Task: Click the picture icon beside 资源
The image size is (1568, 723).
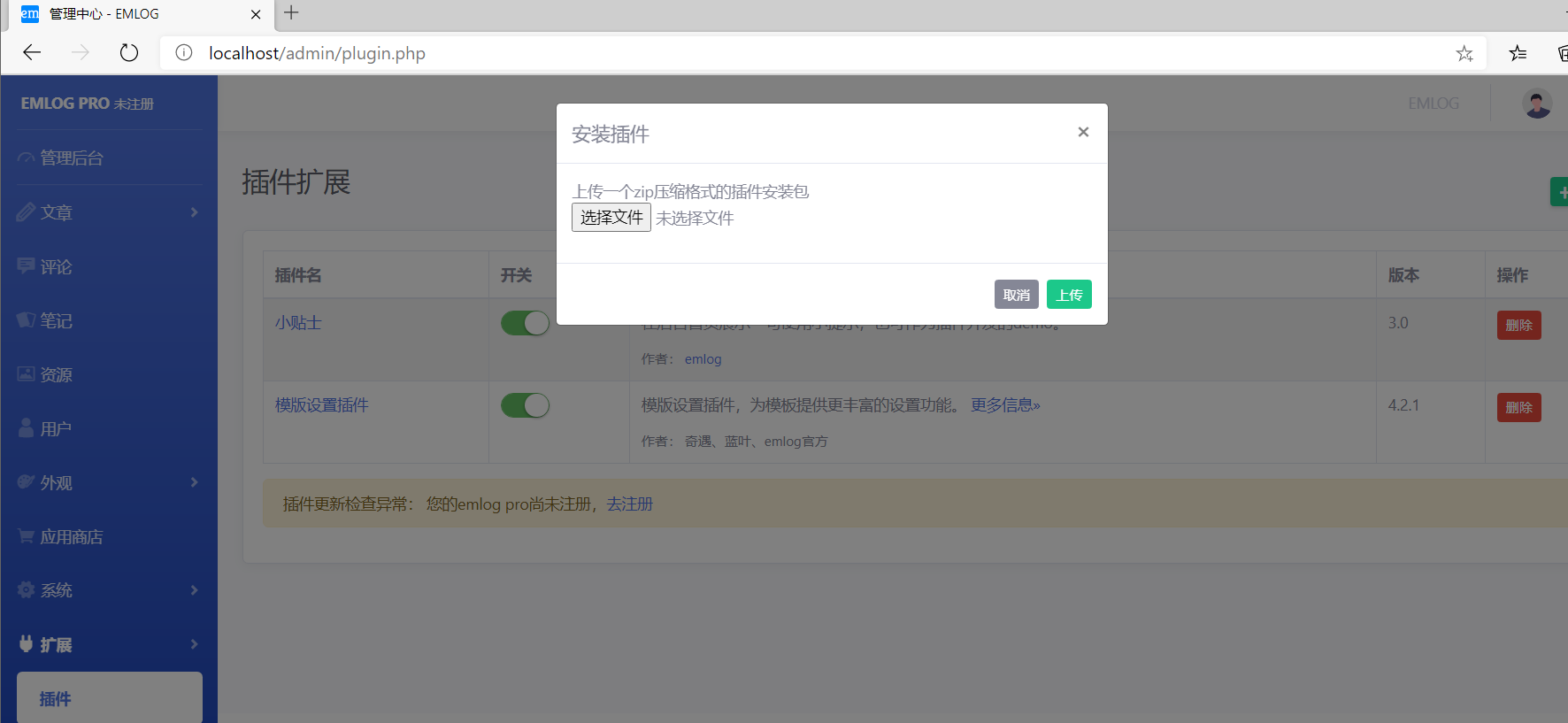Action: pyautogui.click(x=26, y=373)
